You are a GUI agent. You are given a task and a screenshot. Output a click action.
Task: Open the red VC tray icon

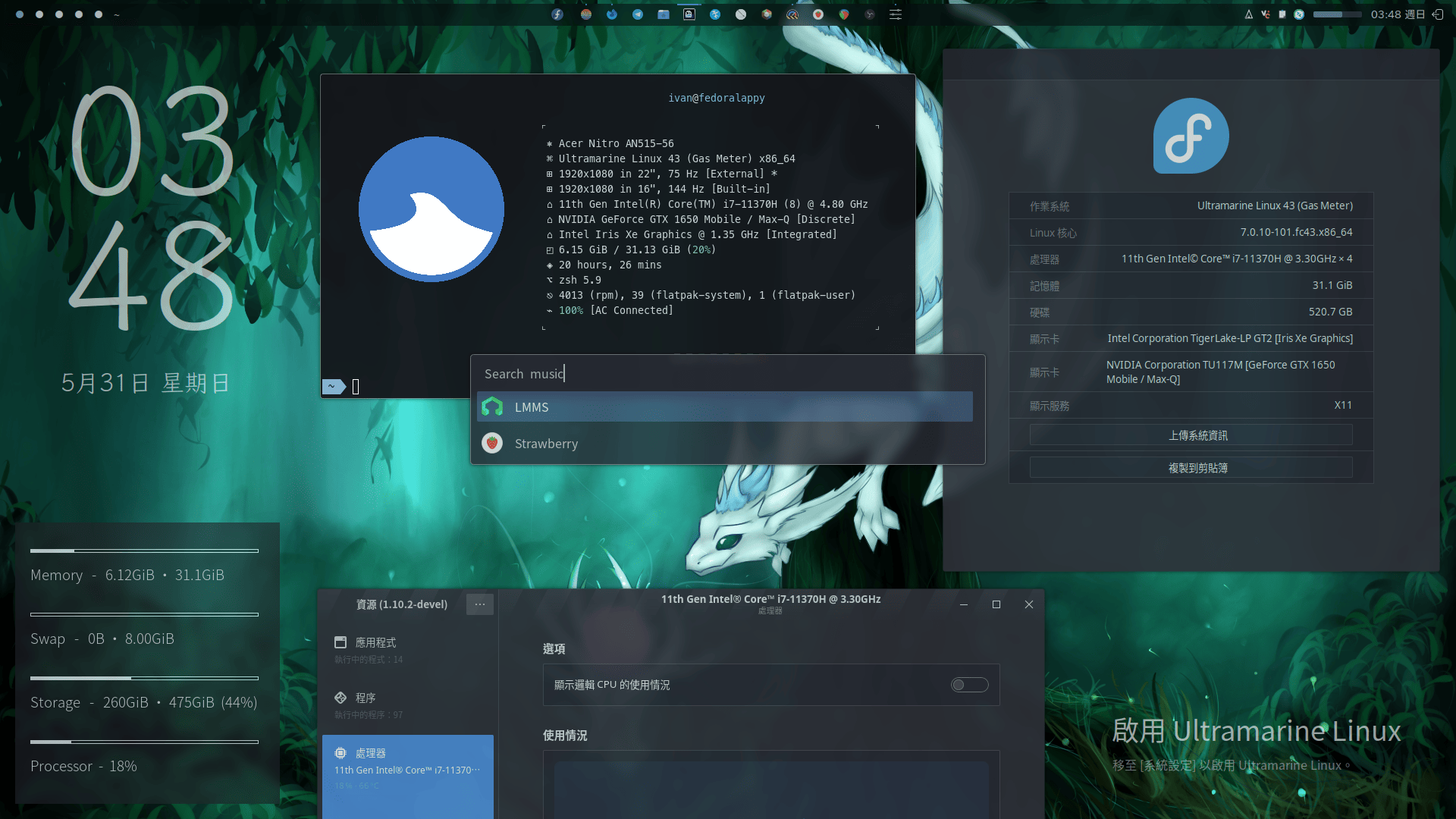1266,14
